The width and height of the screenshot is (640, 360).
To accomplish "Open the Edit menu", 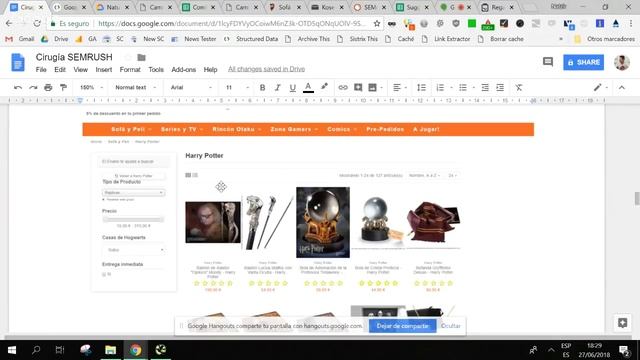I will 60,69.
